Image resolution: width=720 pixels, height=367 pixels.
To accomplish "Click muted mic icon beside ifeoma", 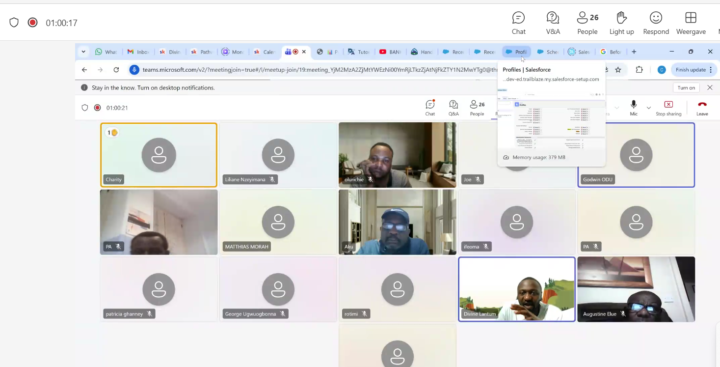I will coord(486,247).
